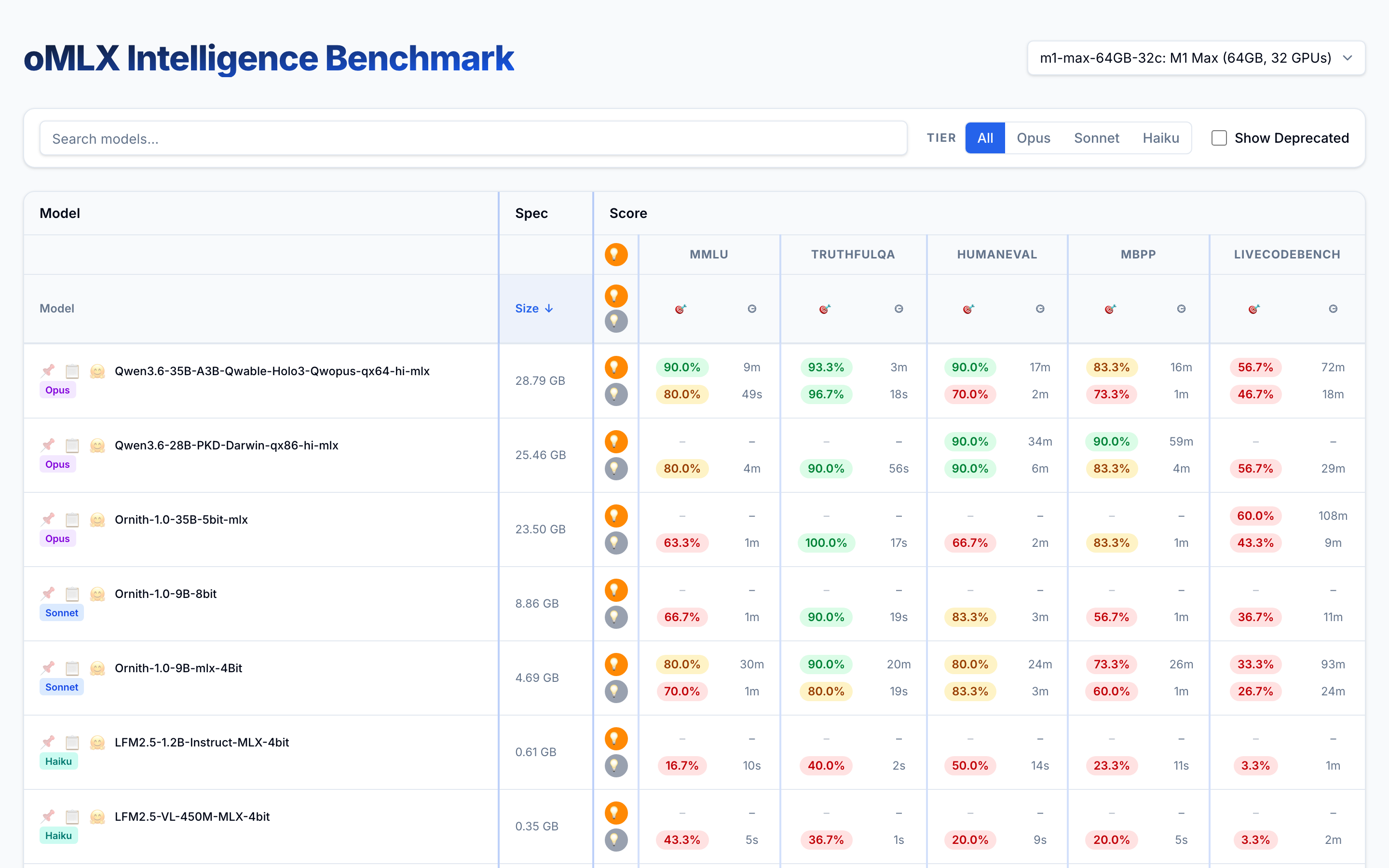
Task: Open the Qwen3.6-28B-PKD-Darwin-qx86-hi-mlx model link
Action: (226, 445)
